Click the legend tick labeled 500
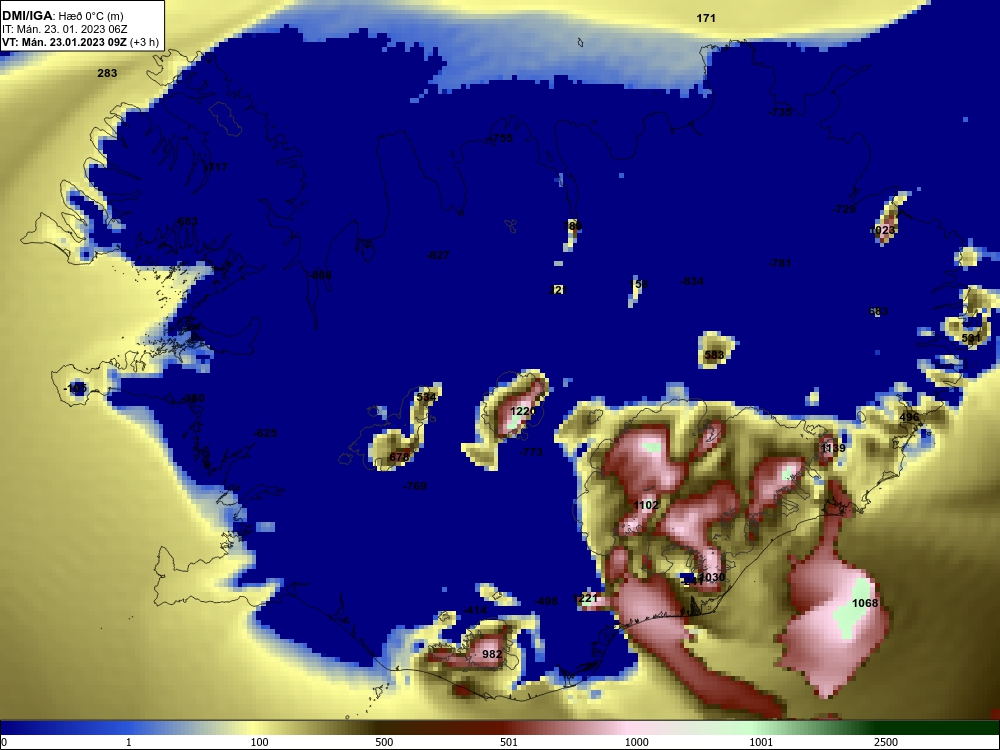The image size is (1000, 750). click(x=384, y=742)
